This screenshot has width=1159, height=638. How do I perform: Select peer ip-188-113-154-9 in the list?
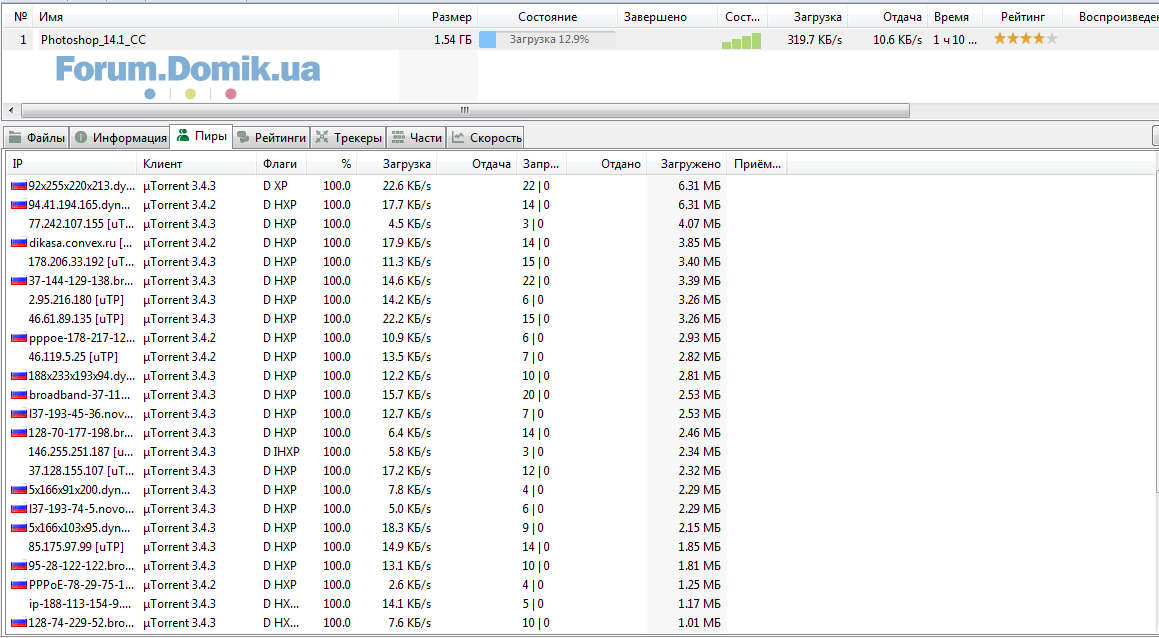pyautogui.click(x=81, y=603)
